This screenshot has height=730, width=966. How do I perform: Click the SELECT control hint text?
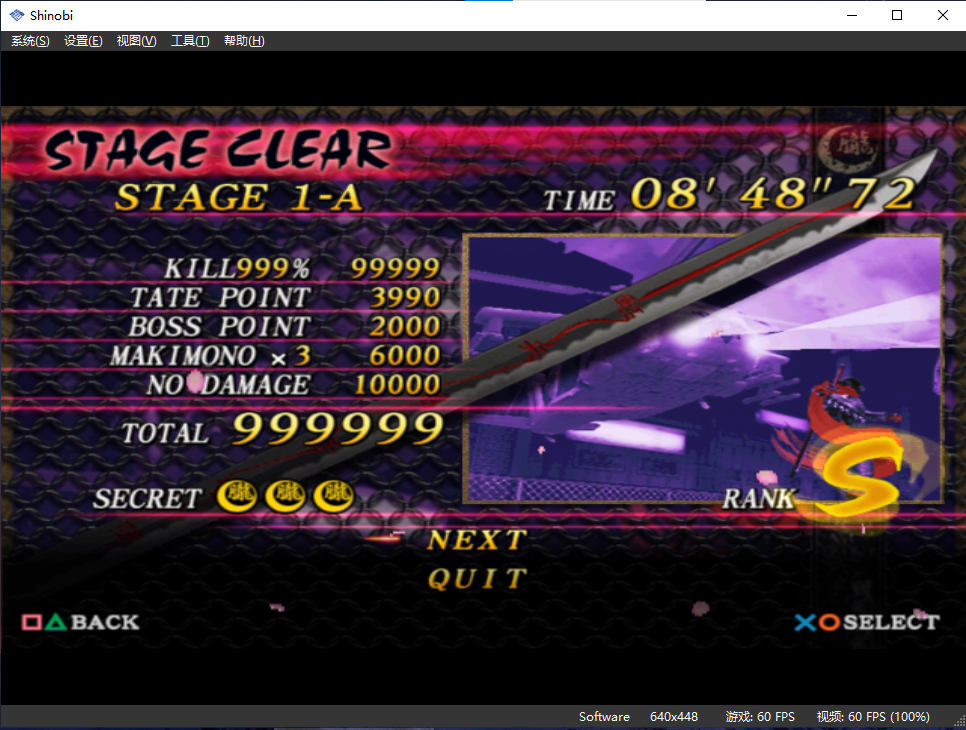pyautogui.click(x=891, y=623)
